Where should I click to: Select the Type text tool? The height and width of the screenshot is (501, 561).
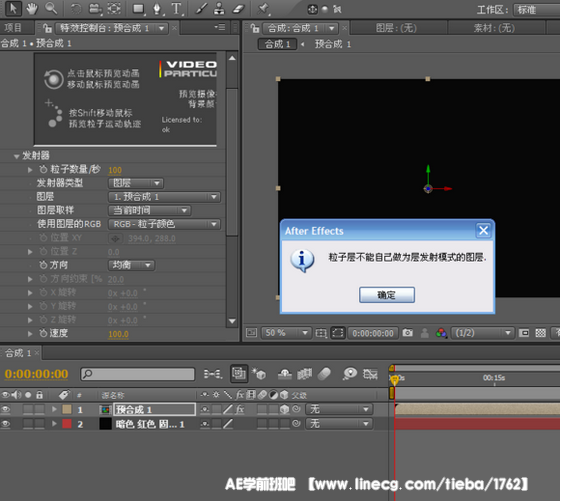176,9
